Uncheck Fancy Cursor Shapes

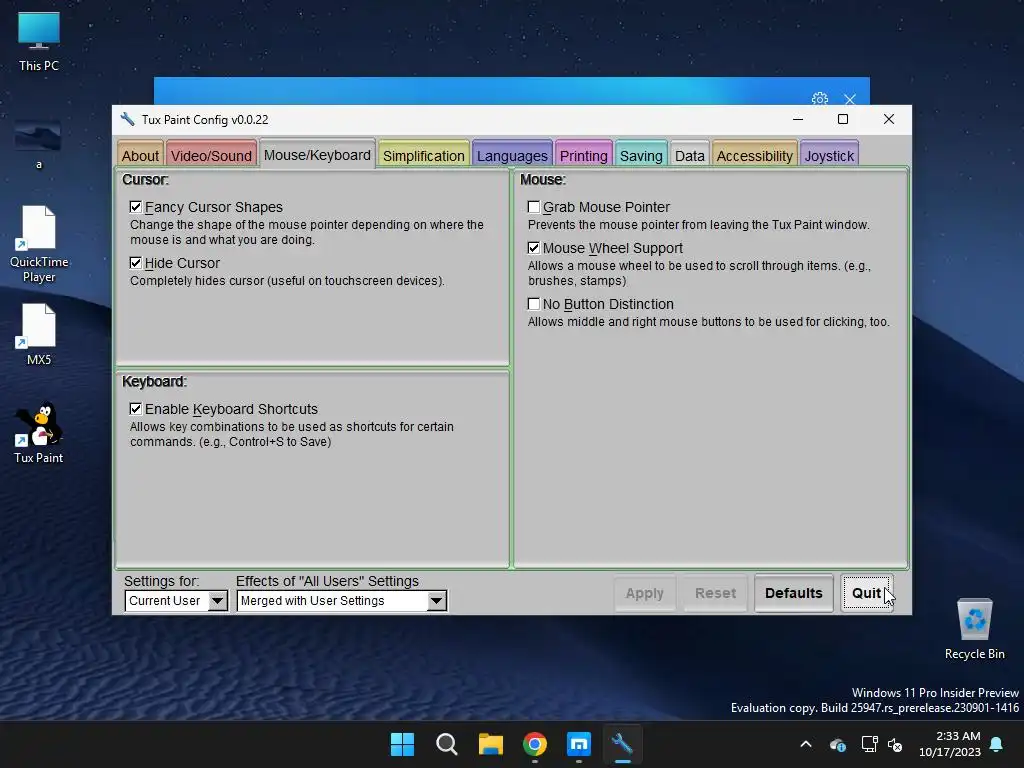click(x=136, y=207)
